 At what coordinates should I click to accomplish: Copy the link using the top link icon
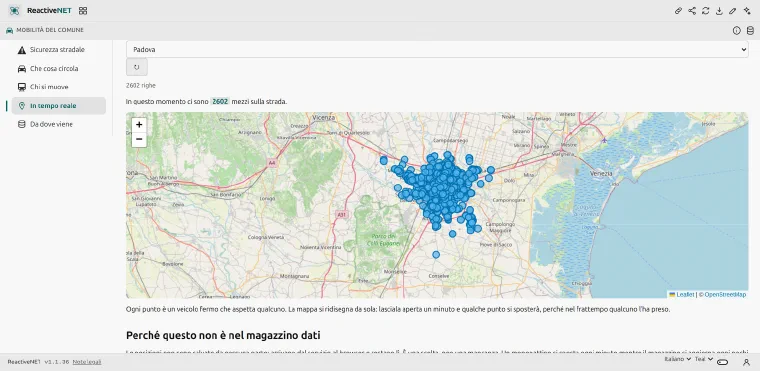pos(679,11)
